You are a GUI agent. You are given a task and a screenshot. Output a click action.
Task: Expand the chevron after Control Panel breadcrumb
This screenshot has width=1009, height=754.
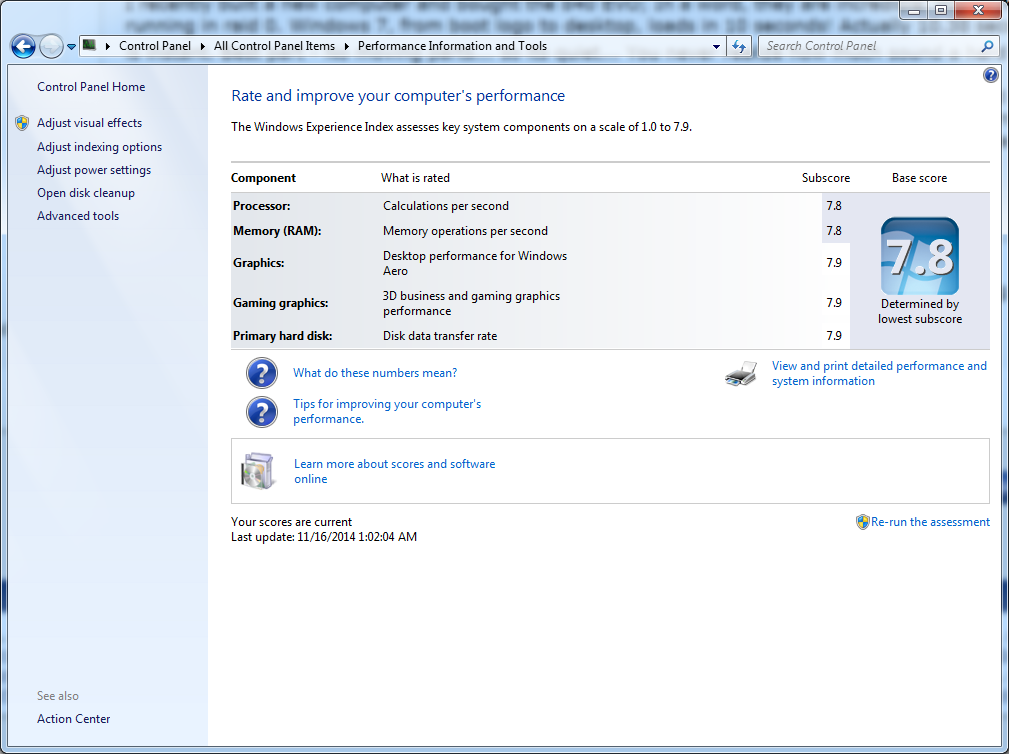click(202, 46)
